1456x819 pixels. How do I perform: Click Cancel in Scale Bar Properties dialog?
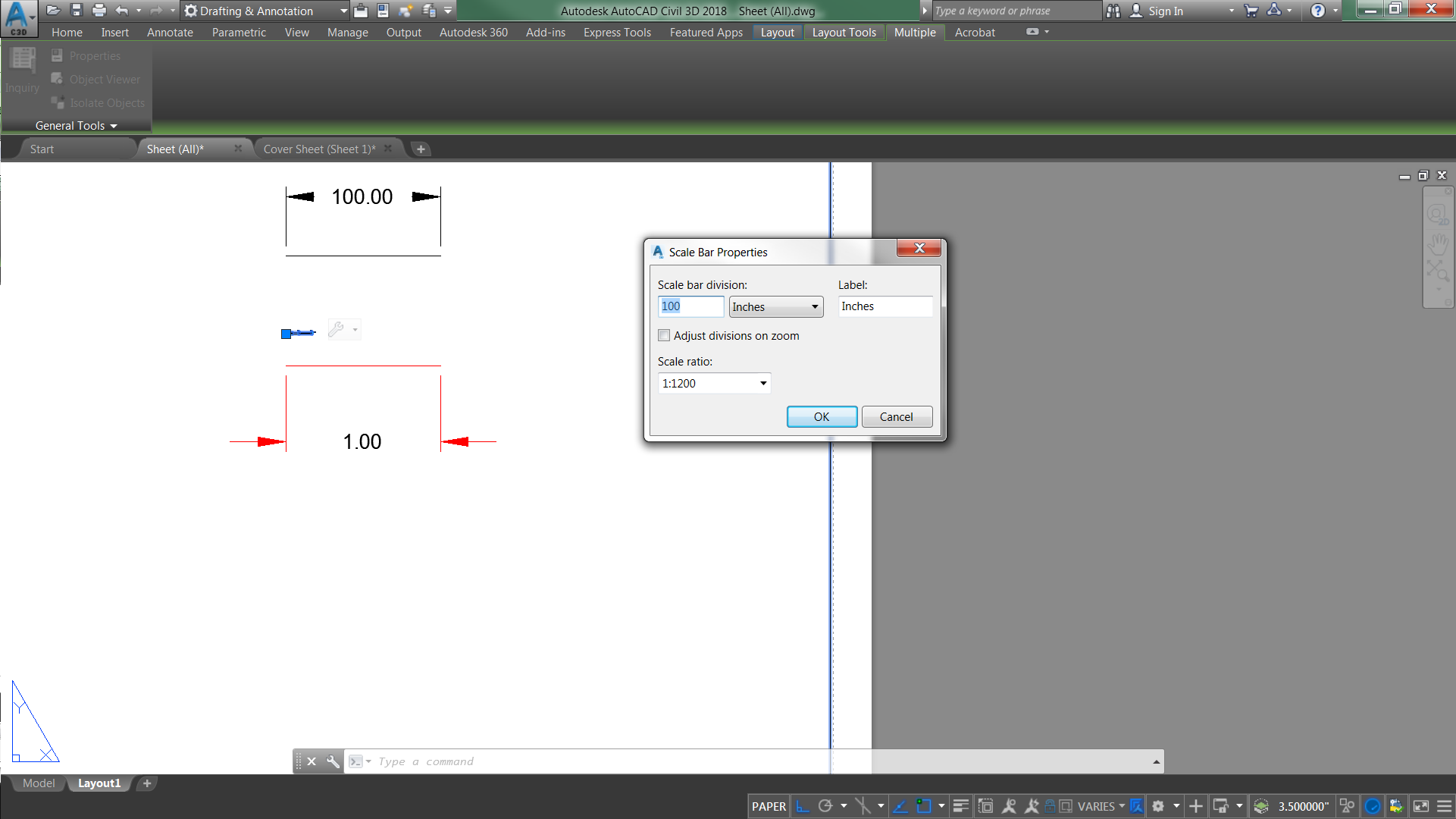[897, 416]
